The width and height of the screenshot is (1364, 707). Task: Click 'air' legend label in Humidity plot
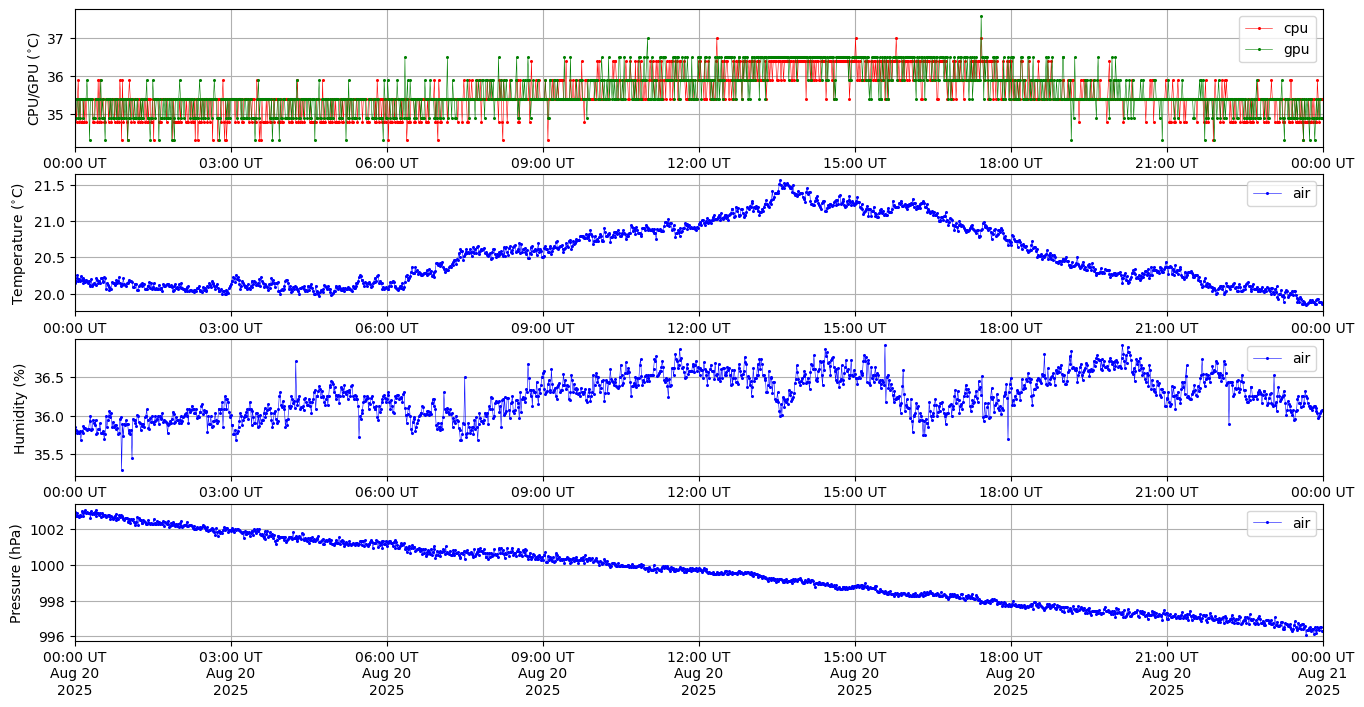coord(1301,358)
